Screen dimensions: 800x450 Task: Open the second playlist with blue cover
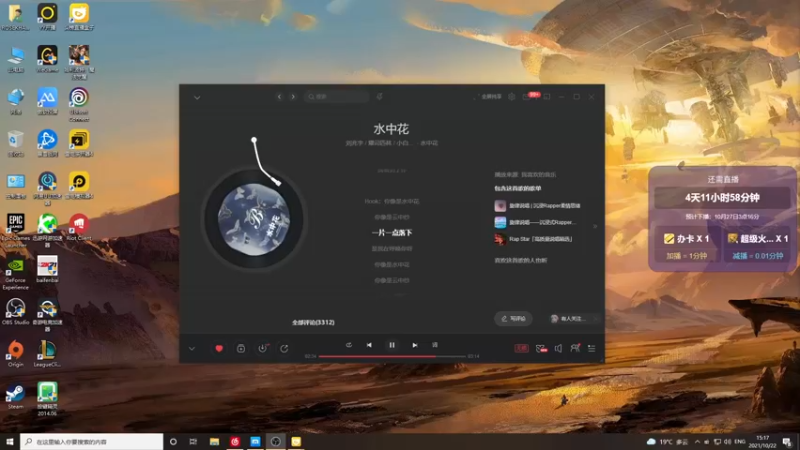point(535,222)
